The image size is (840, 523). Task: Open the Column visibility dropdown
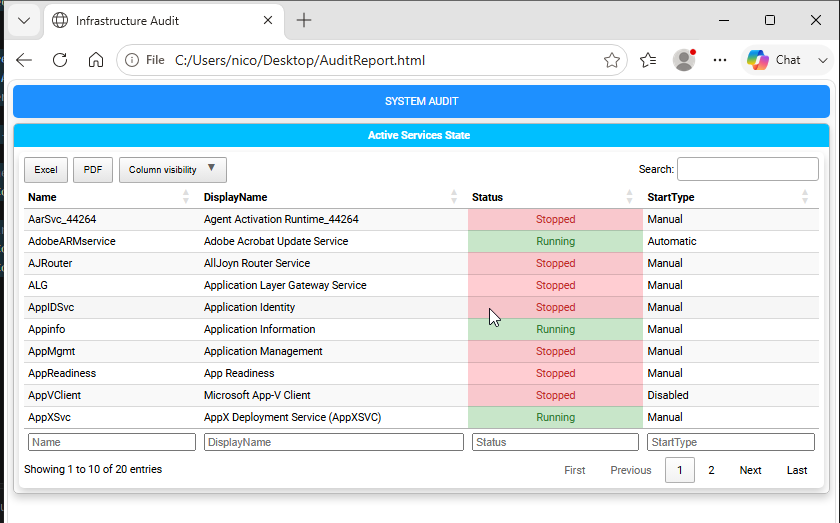pos(172,170)
